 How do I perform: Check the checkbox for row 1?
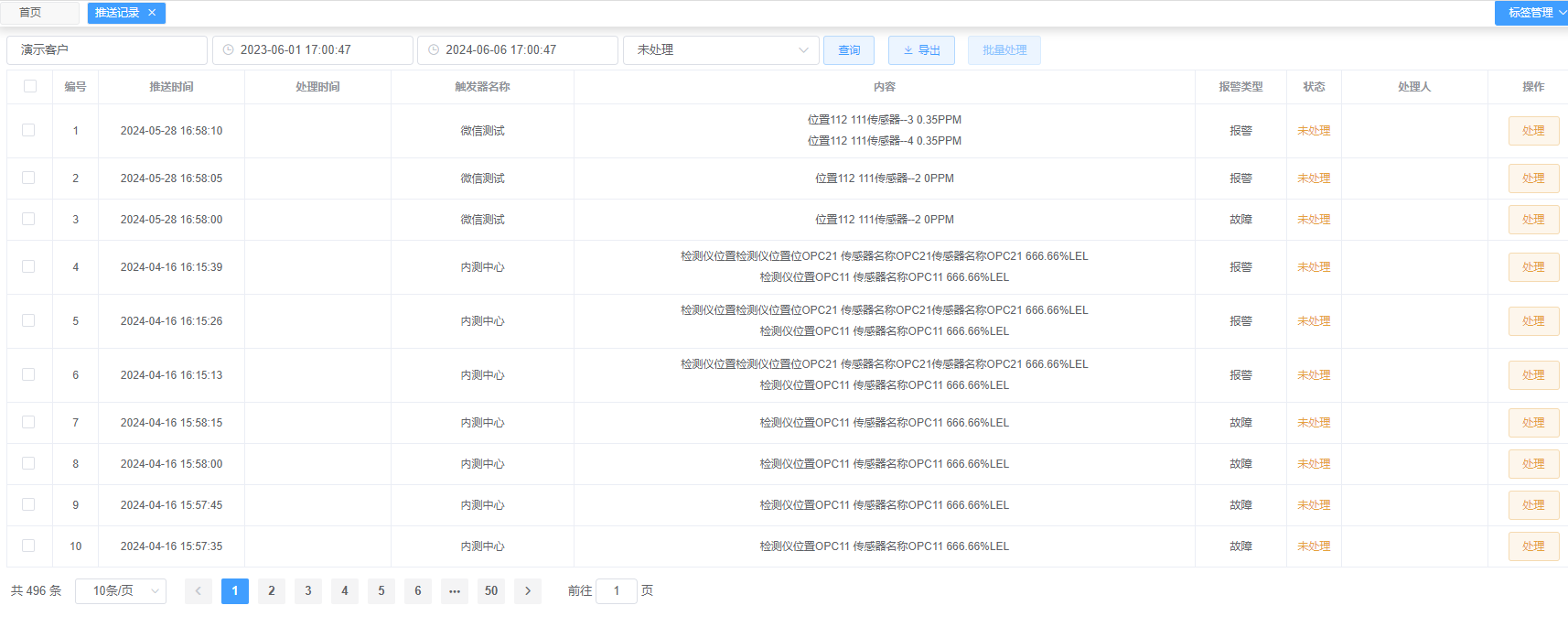[28, 130]
